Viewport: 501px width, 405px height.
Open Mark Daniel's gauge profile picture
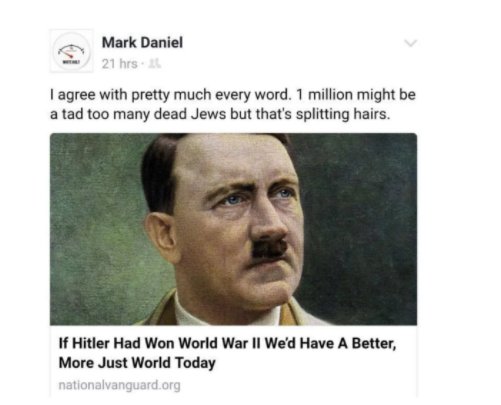click(72, 51)
